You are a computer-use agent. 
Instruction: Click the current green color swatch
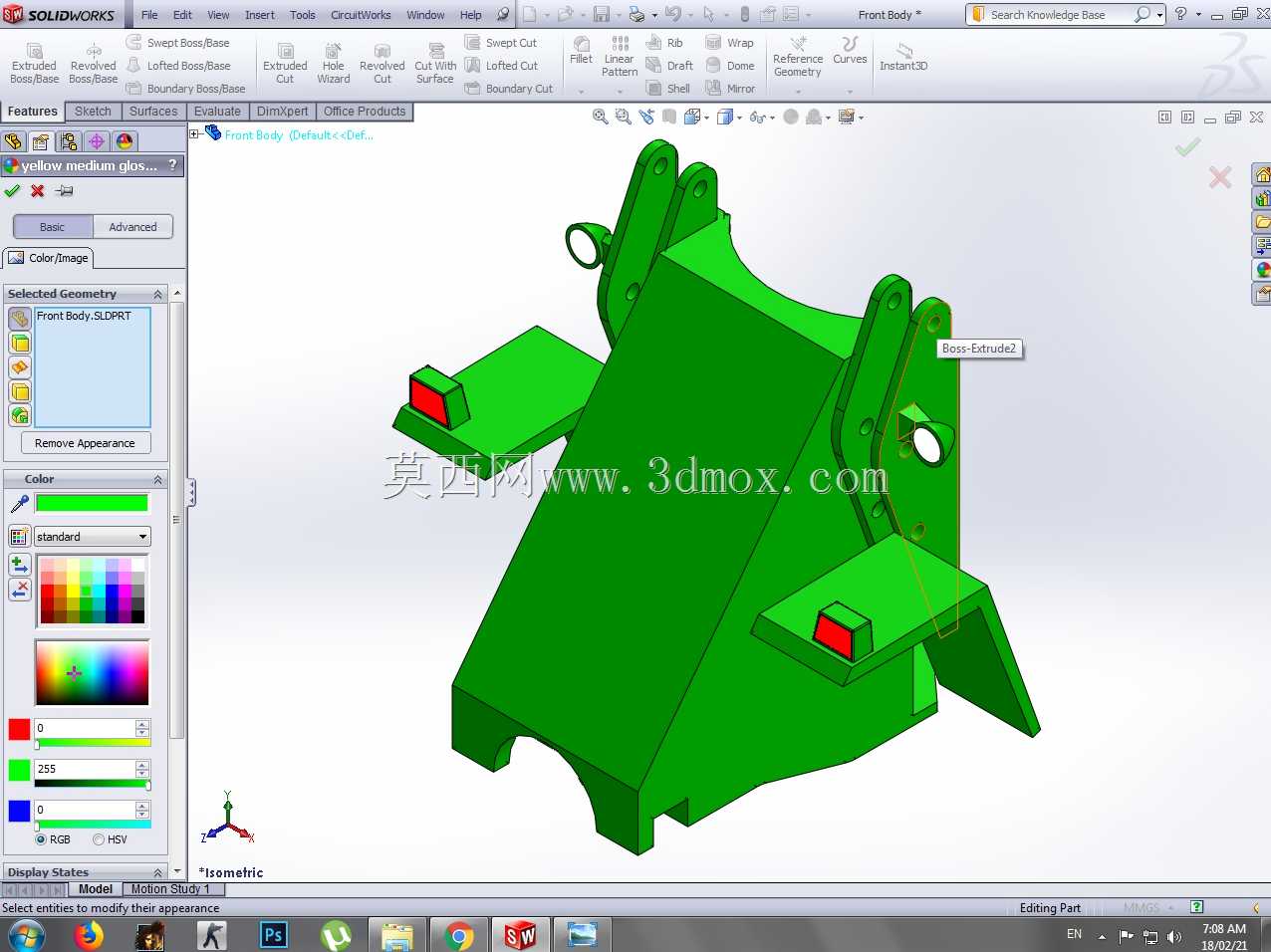pyautogui.click(x=92, y=504)
